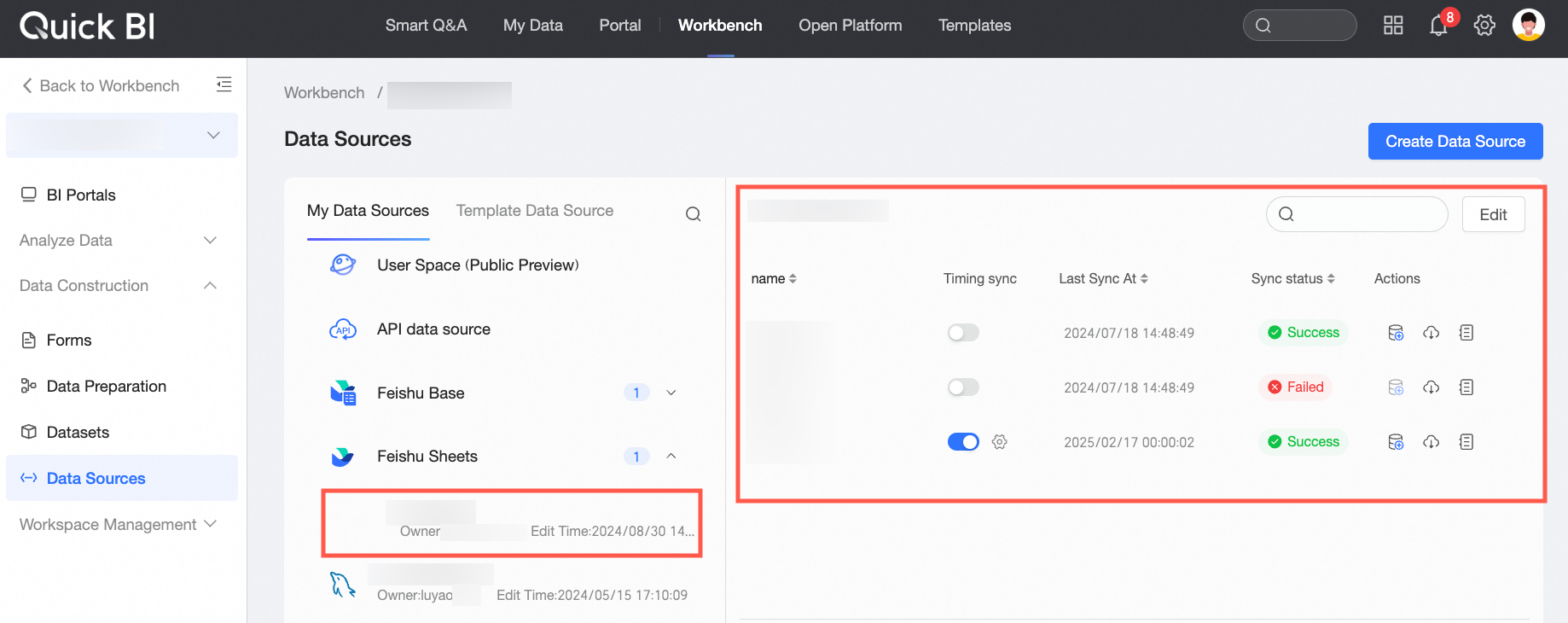Open the apps grid icon
1568x623 pixels.
[x=1393, y=26]
